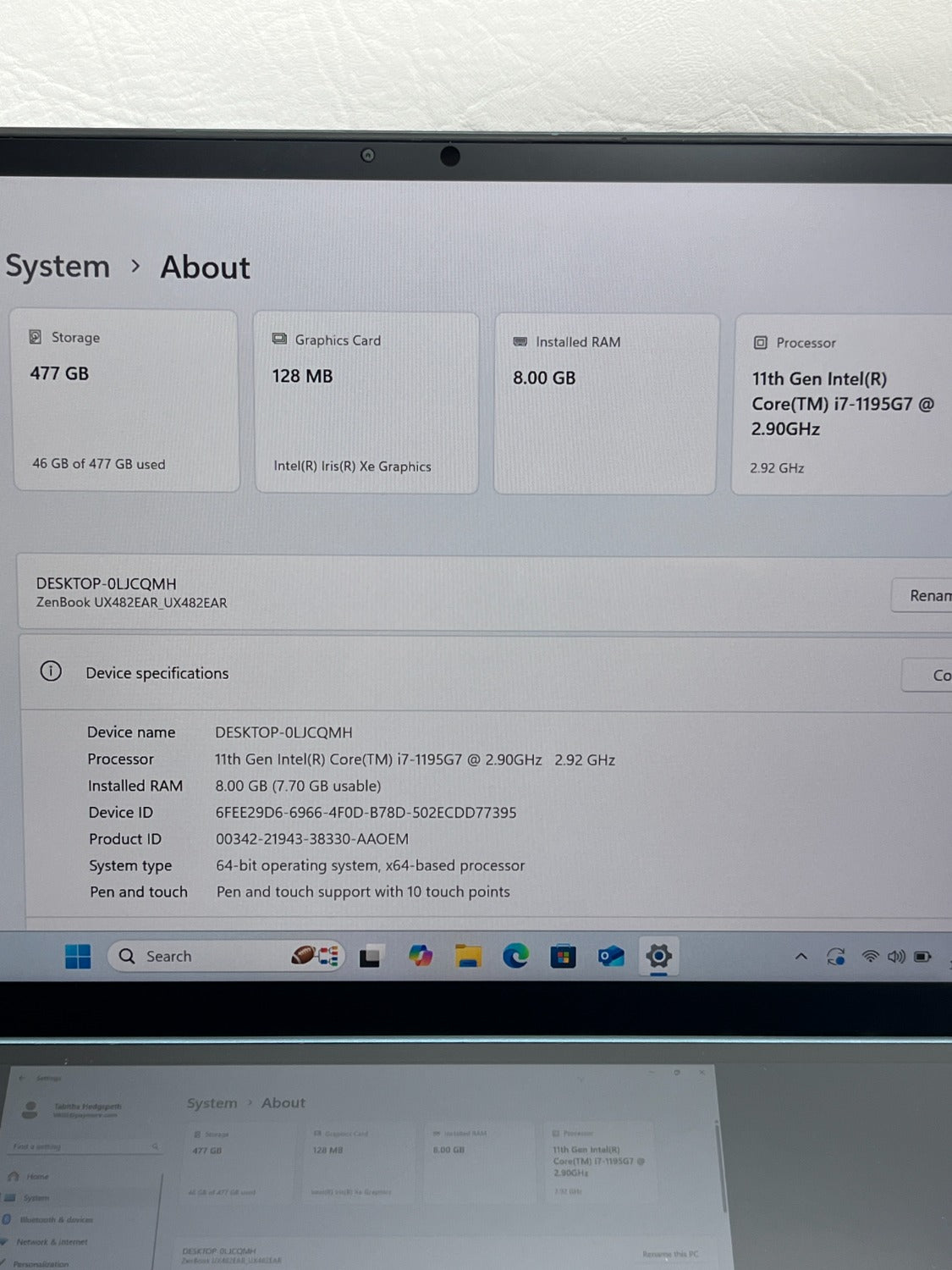Open the 477 GB Storage card

point(125,400)
